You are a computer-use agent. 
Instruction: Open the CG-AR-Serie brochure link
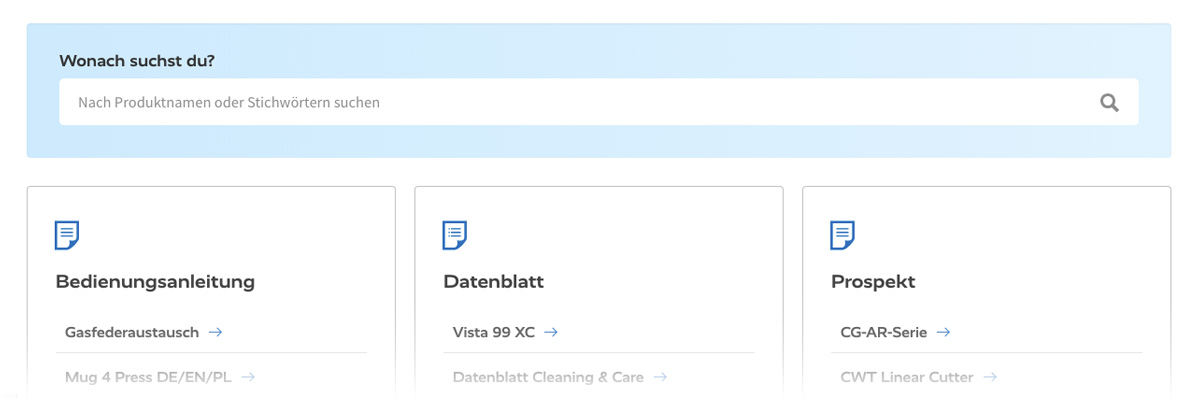[x=884, y=332]
